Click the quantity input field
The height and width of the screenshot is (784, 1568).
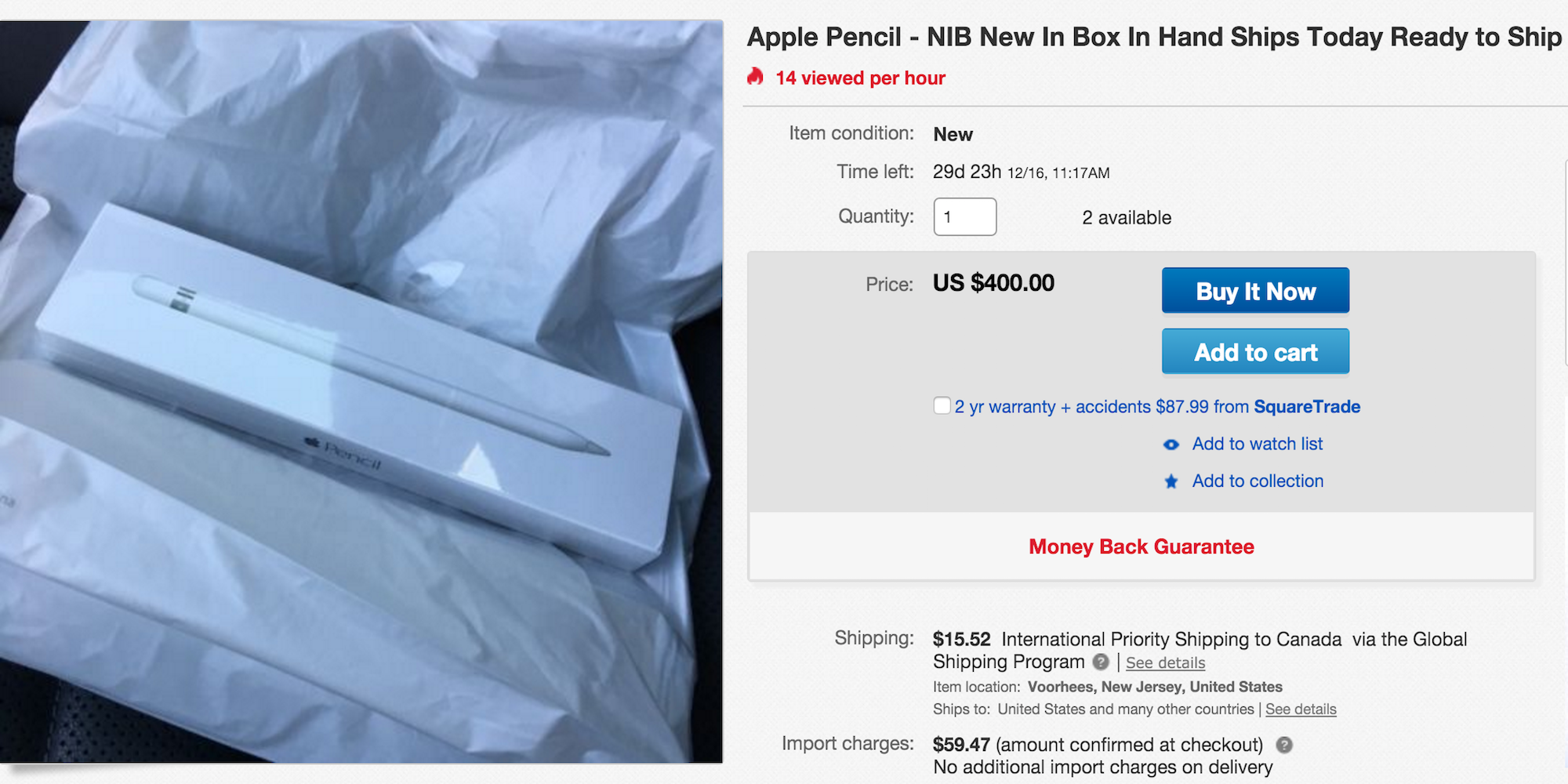click(x=964, y=216)
